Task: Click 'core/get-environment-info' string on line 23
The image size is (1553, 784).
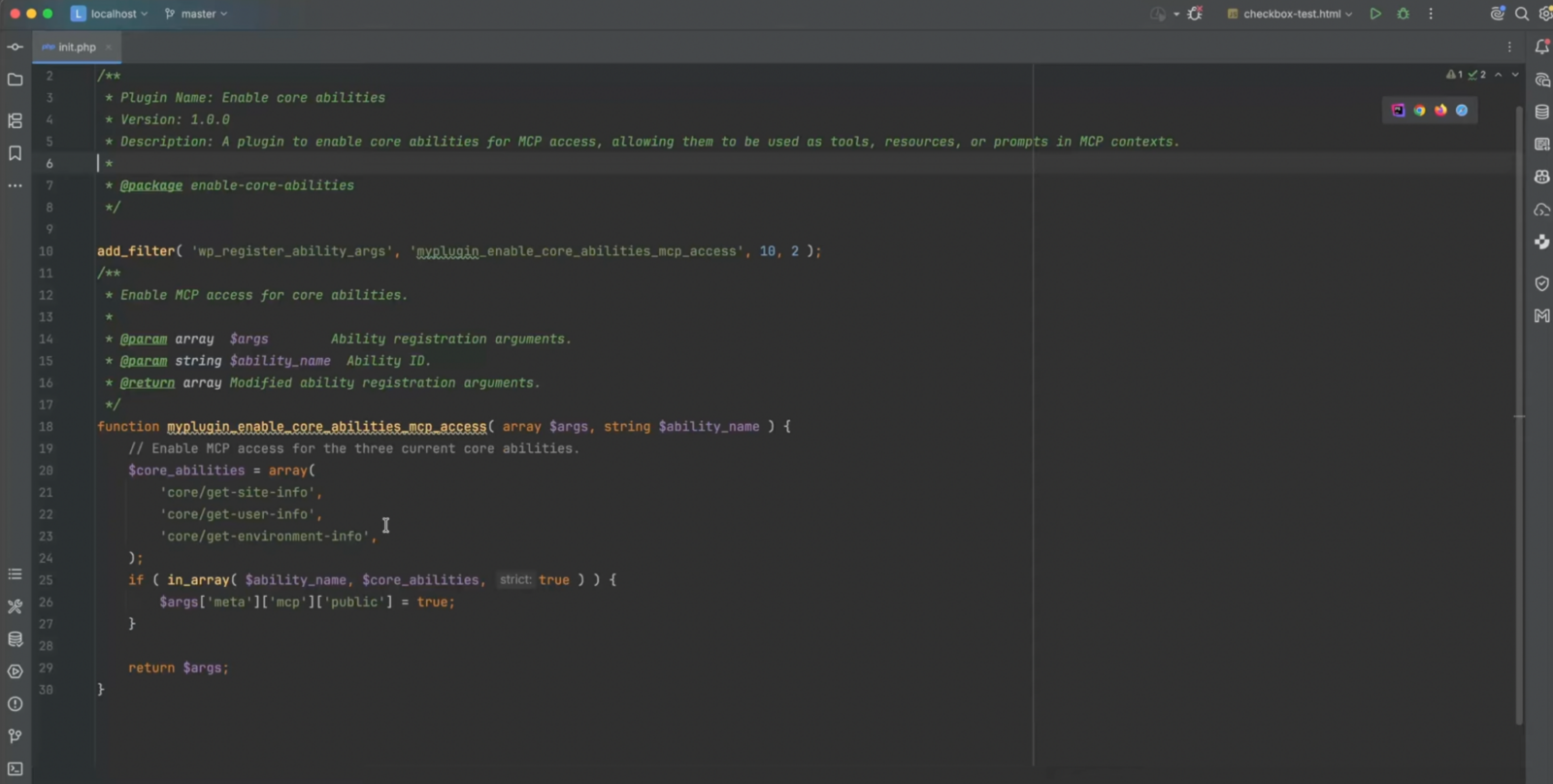Action: (264, 537)
